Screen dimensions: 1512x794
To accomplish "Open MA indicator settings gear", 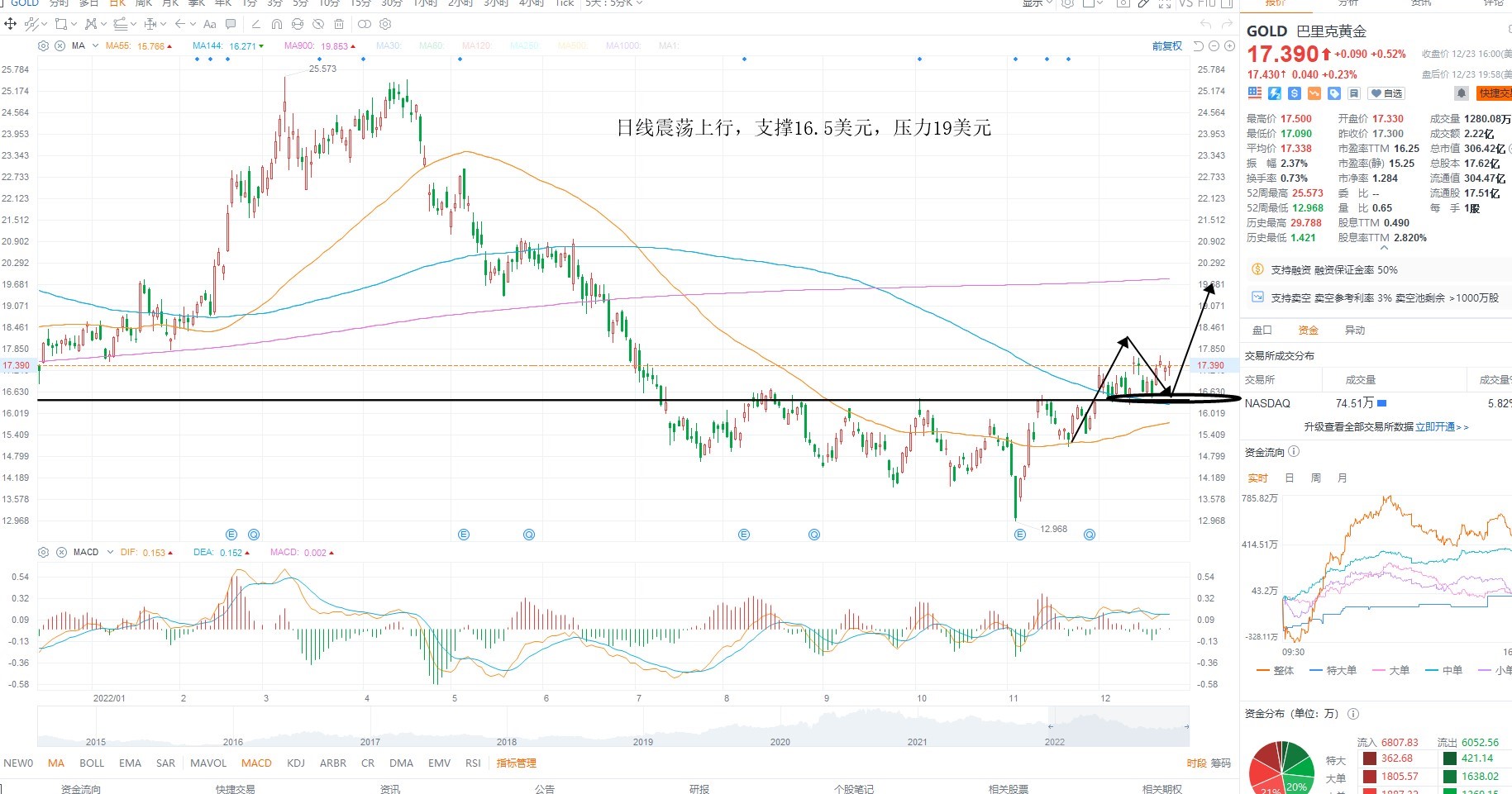I will (43, 45).
